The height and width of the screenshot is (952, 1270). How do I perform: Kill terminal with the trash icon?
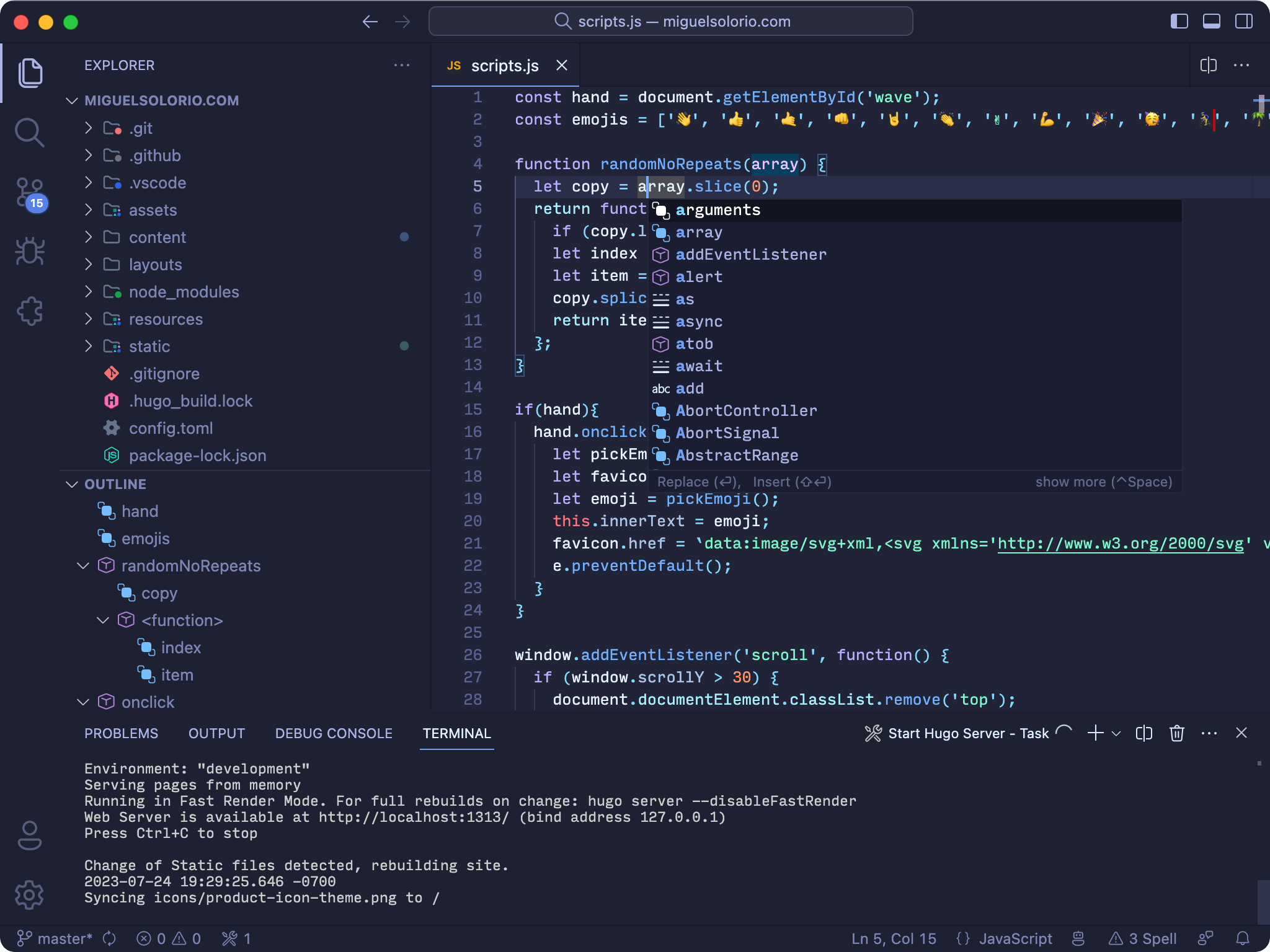pyautogui.click(x=1177, y=733)
